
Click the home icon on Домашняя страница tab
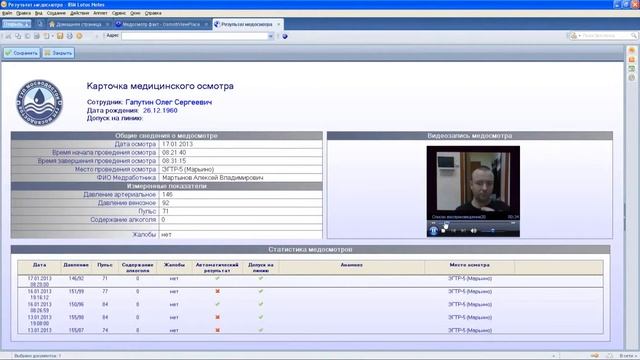pos(52,24)
